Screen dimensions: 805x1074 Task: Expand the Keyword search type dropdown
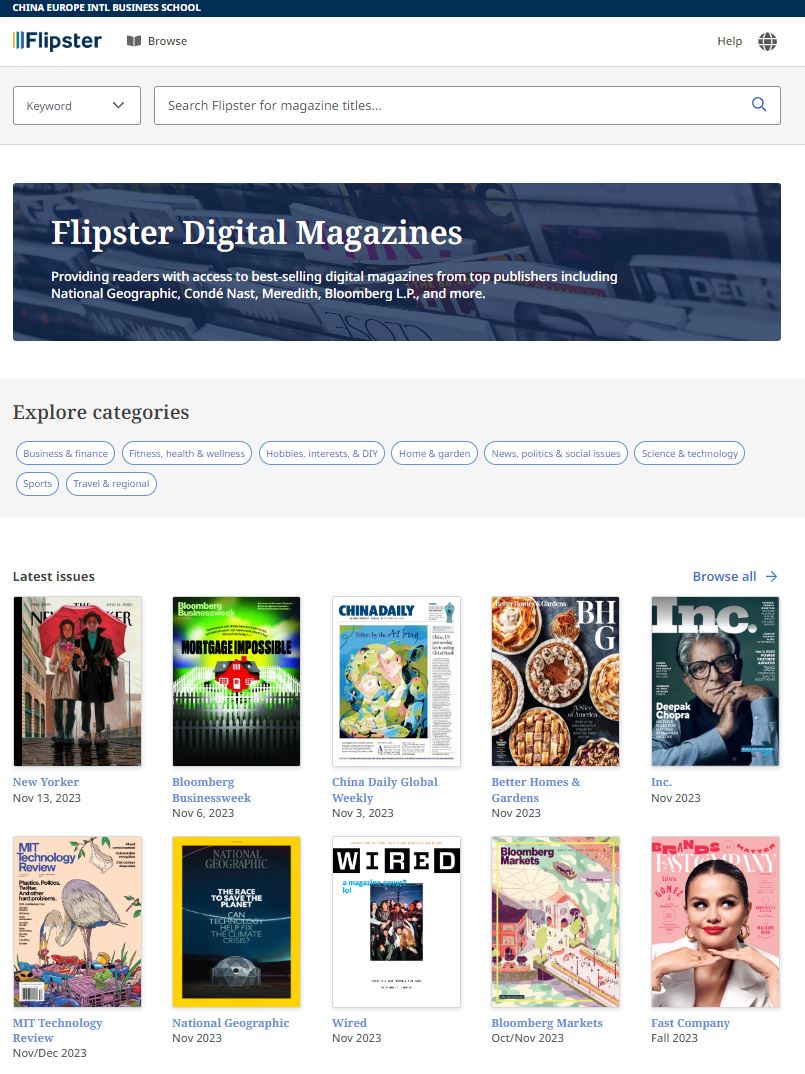[76, 105]
